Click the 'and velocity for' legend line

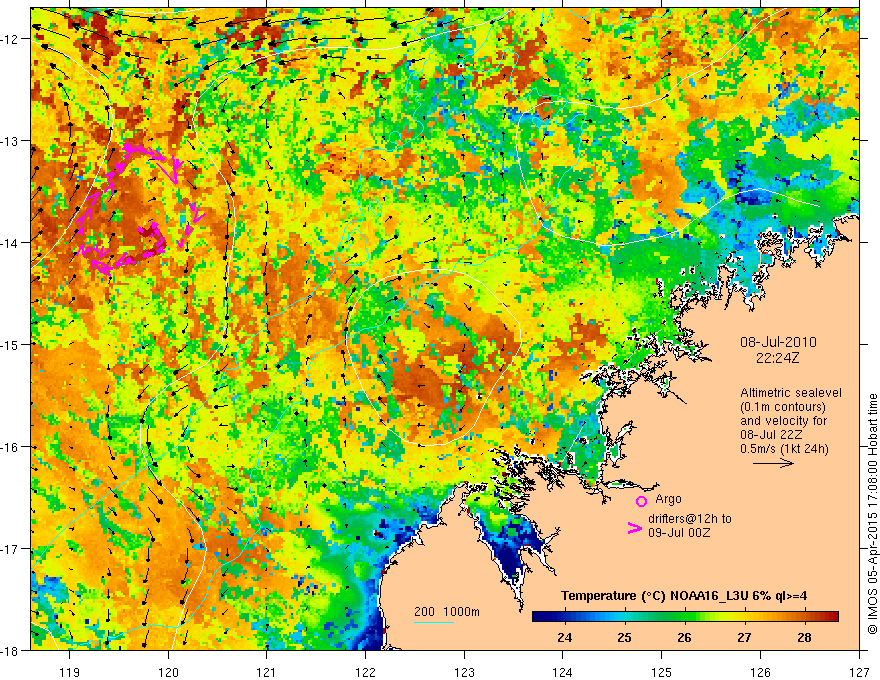click(x=783, y=421)
